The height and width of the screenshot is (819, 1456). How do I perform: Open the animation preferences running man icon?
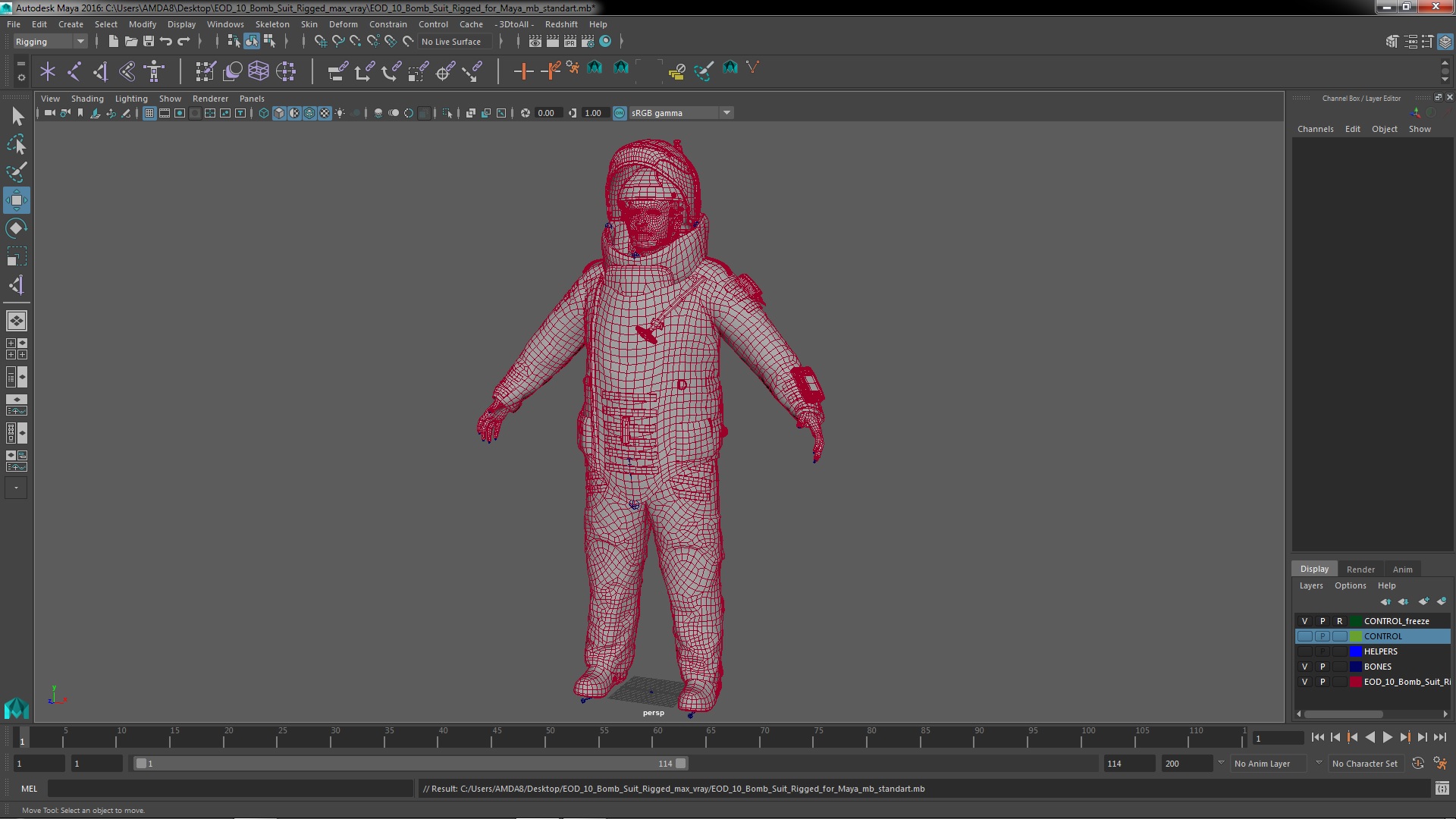1440,764
